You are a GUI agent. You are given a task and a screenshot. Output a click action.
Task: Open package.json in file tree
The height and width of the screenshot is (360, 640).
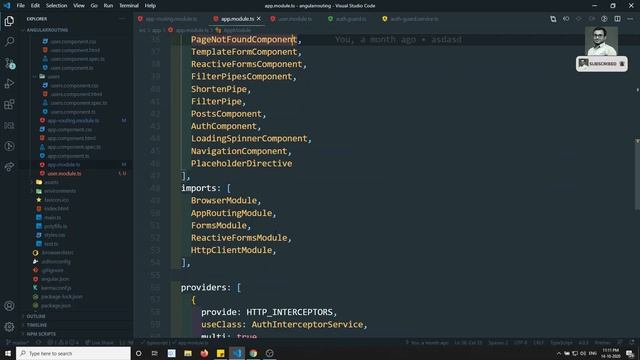pyautogui.click(x=56, y=306)
